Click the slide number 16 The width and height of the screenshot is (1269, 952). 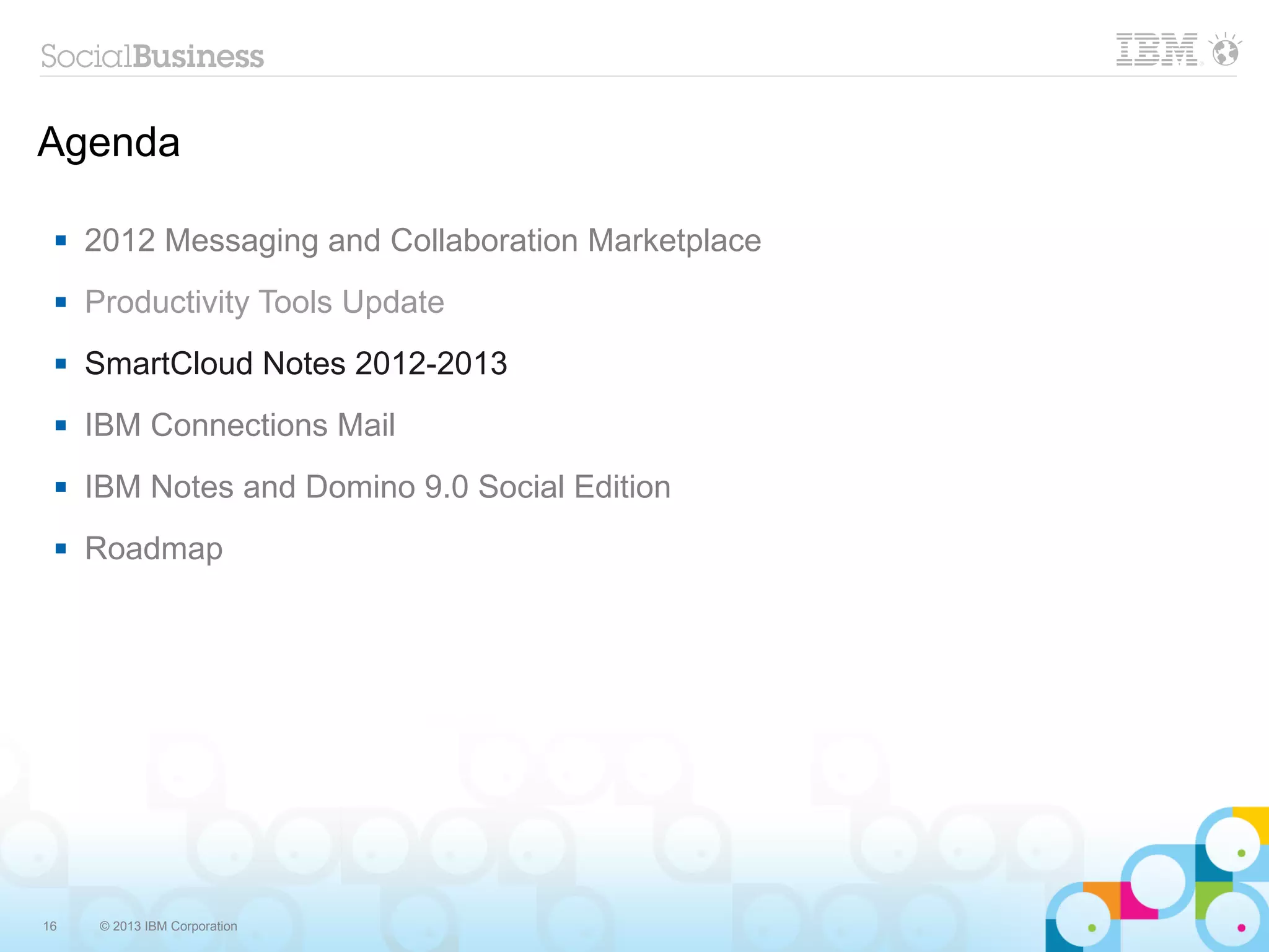pyautogui.click(x=50, y=926)
